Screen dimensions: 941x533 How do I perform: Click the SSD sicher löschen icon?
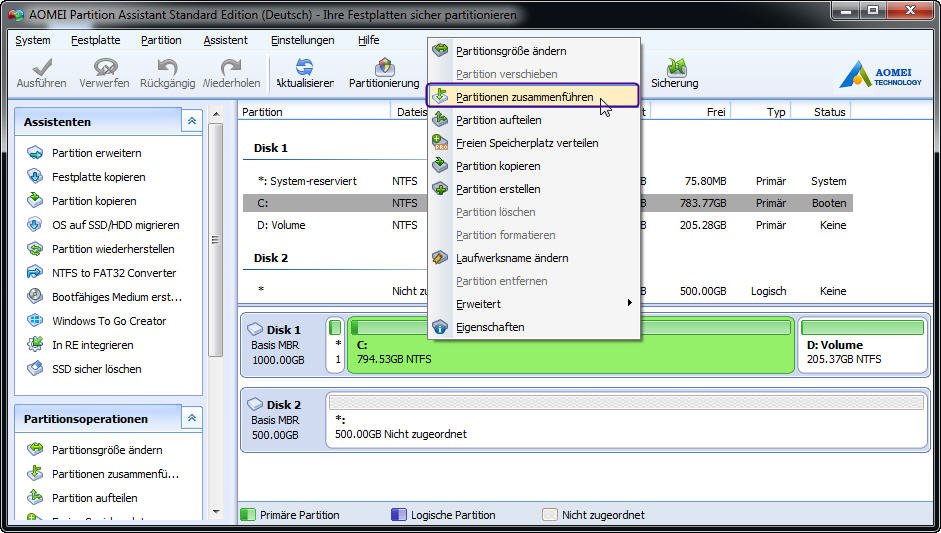pos(35,369)
